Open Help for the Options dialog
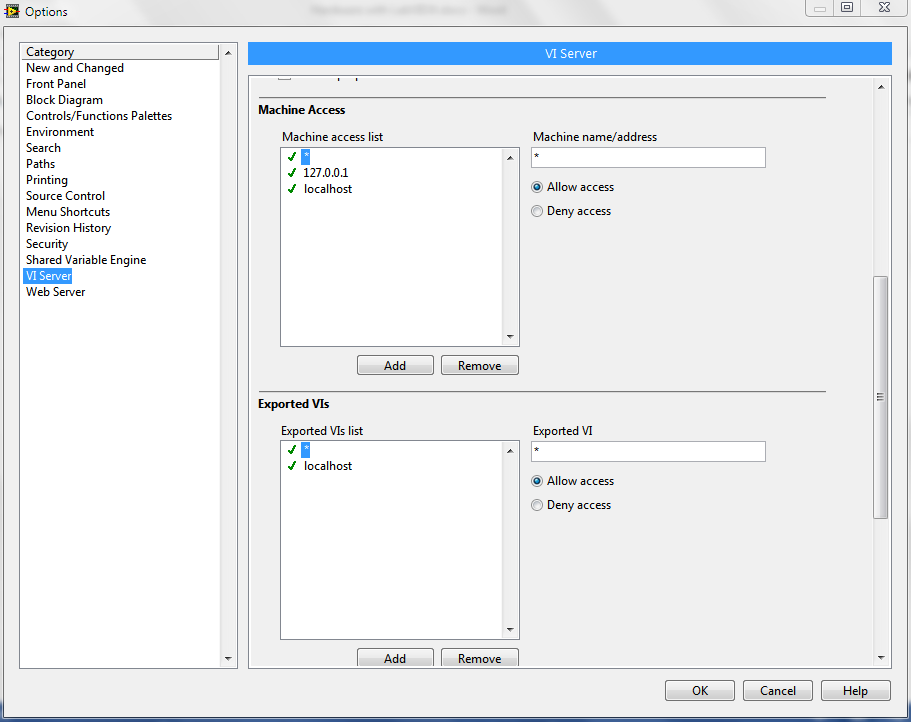The height and width of the screenshot is (722, 911). click(855, 691)
